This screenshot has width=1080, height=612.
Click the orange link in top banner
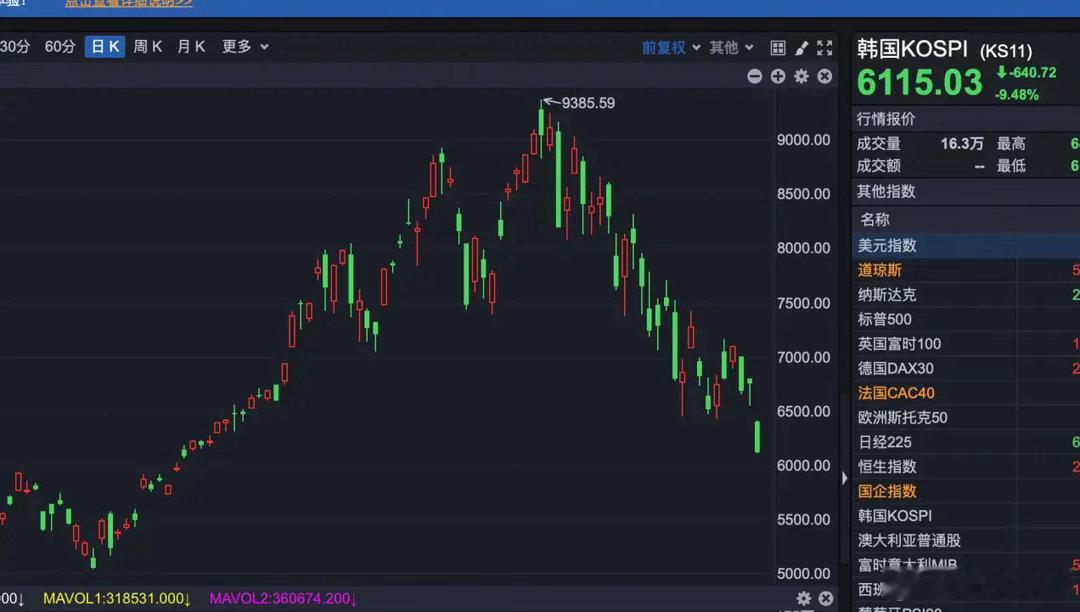[x=129, y=3]
